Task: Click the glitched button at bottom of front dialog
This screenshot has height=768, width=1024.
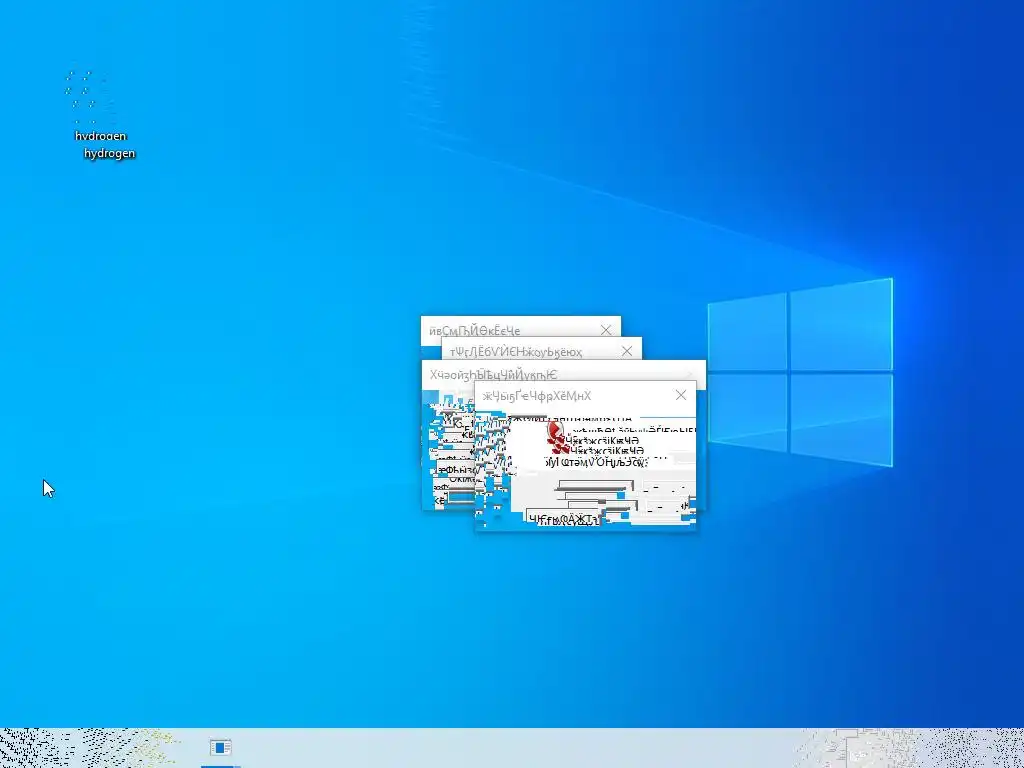Action: pos(563,519)
